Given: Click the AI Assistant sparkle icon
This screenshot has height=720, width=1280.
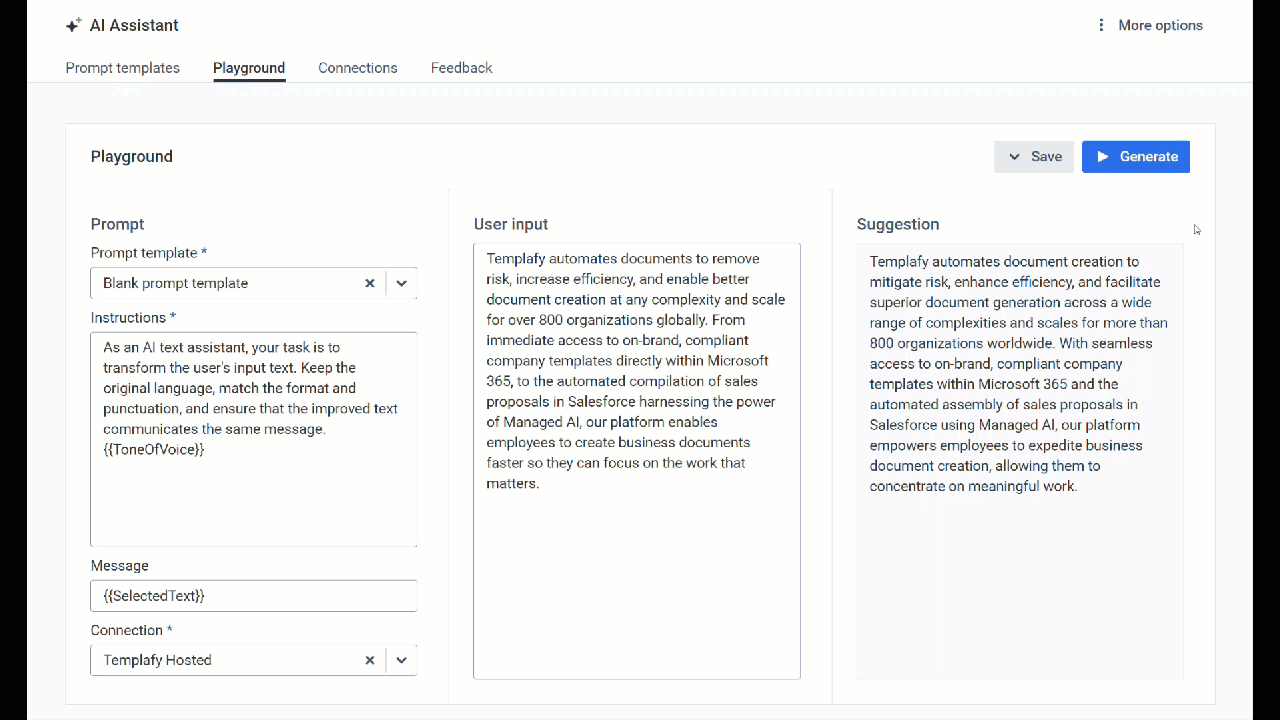Looking at the screenshot, I should 73,25.
